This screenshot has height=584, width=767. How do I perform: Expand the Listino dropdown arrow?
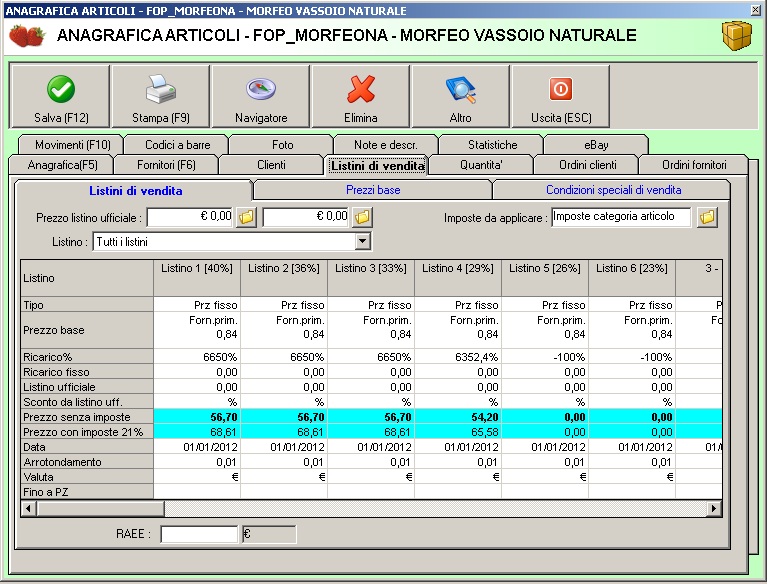click(x=363, y=242)
